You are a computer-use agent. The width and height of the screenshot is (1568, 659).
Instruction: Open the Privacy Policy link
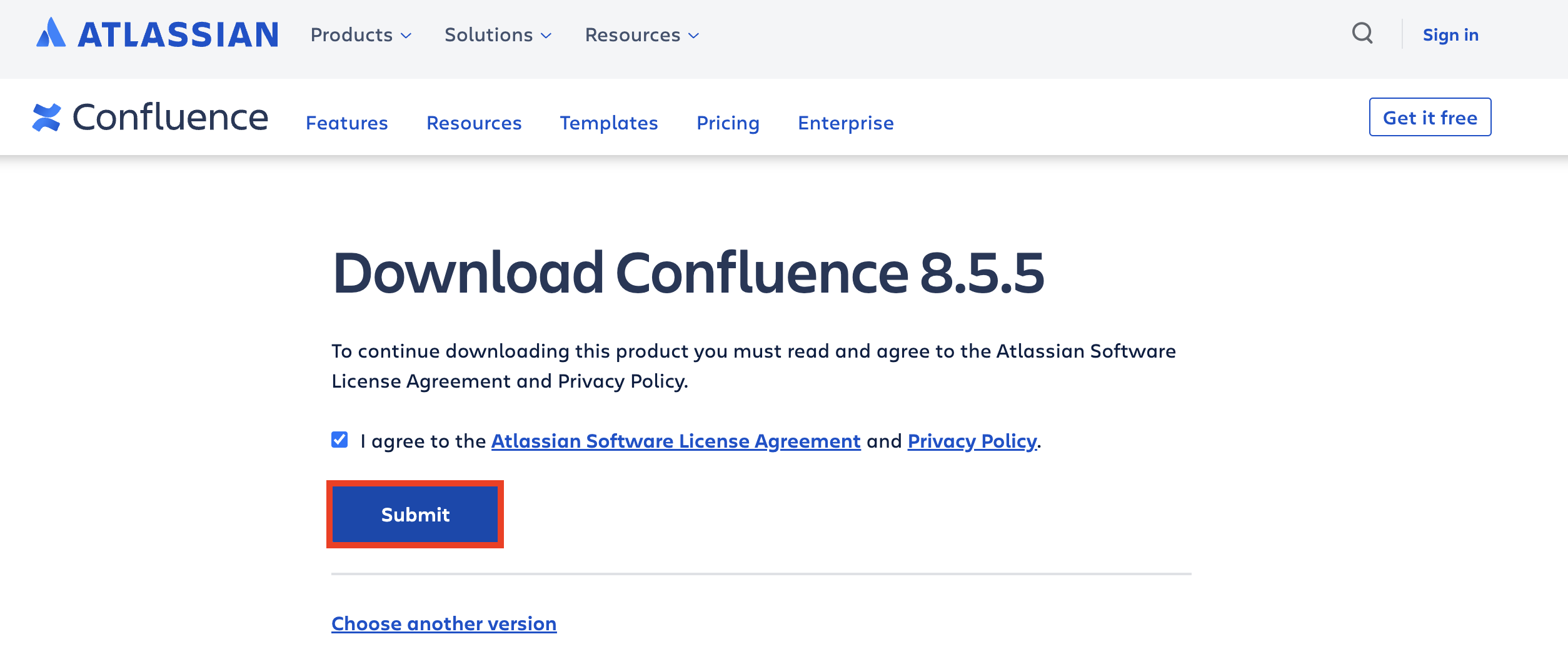(972, 441)
